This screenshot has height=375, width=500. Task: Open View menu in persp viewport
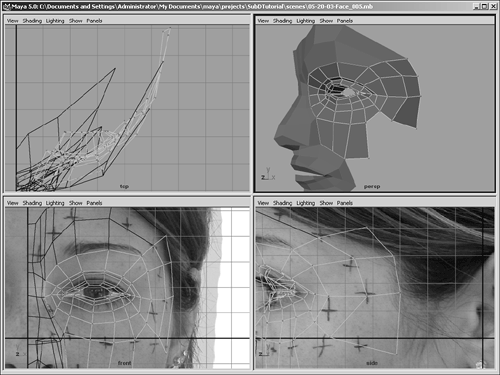(263, 21)
